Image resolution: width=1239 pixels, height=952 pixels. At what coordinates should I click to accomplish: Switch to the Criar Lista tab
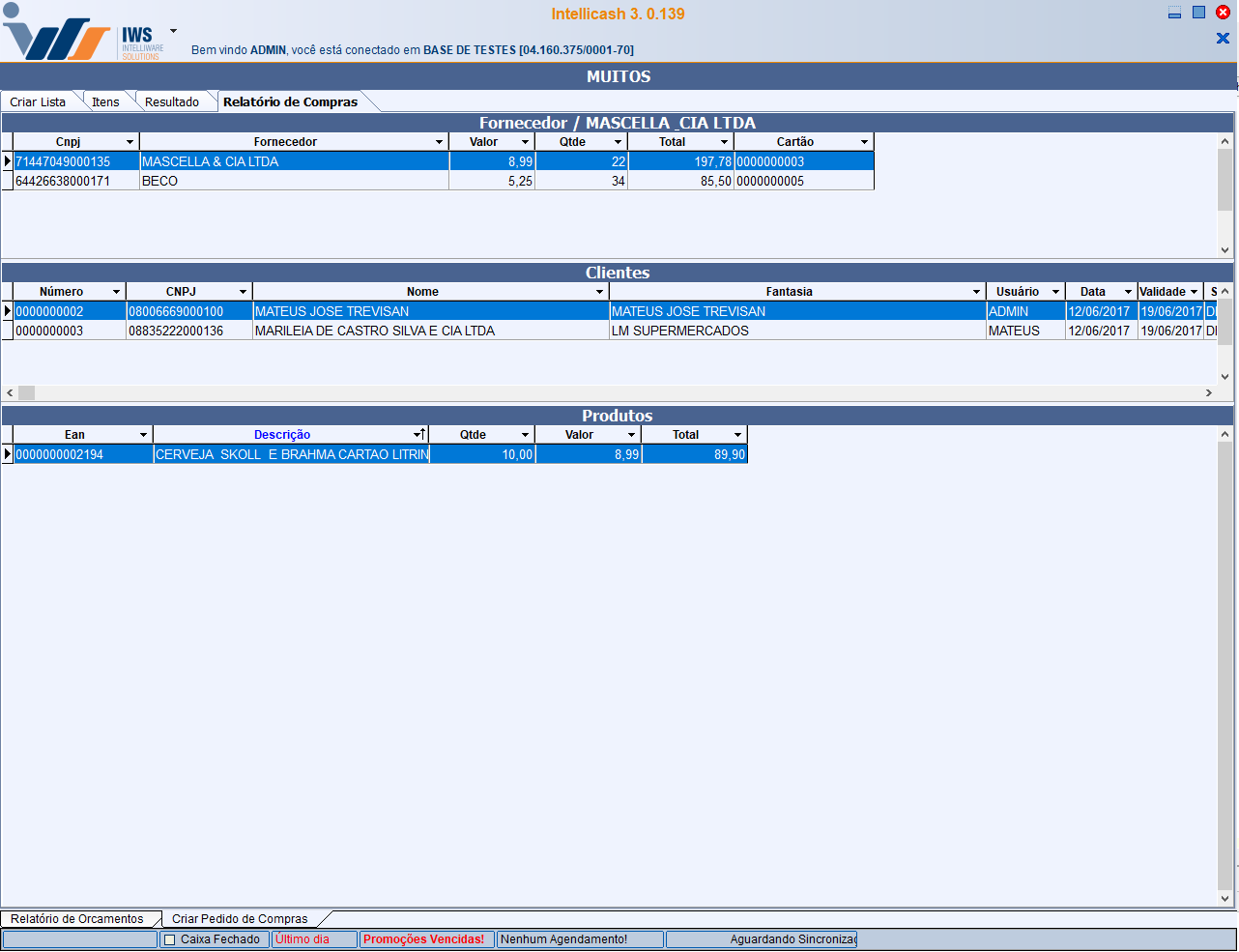[x=38, y=102]
